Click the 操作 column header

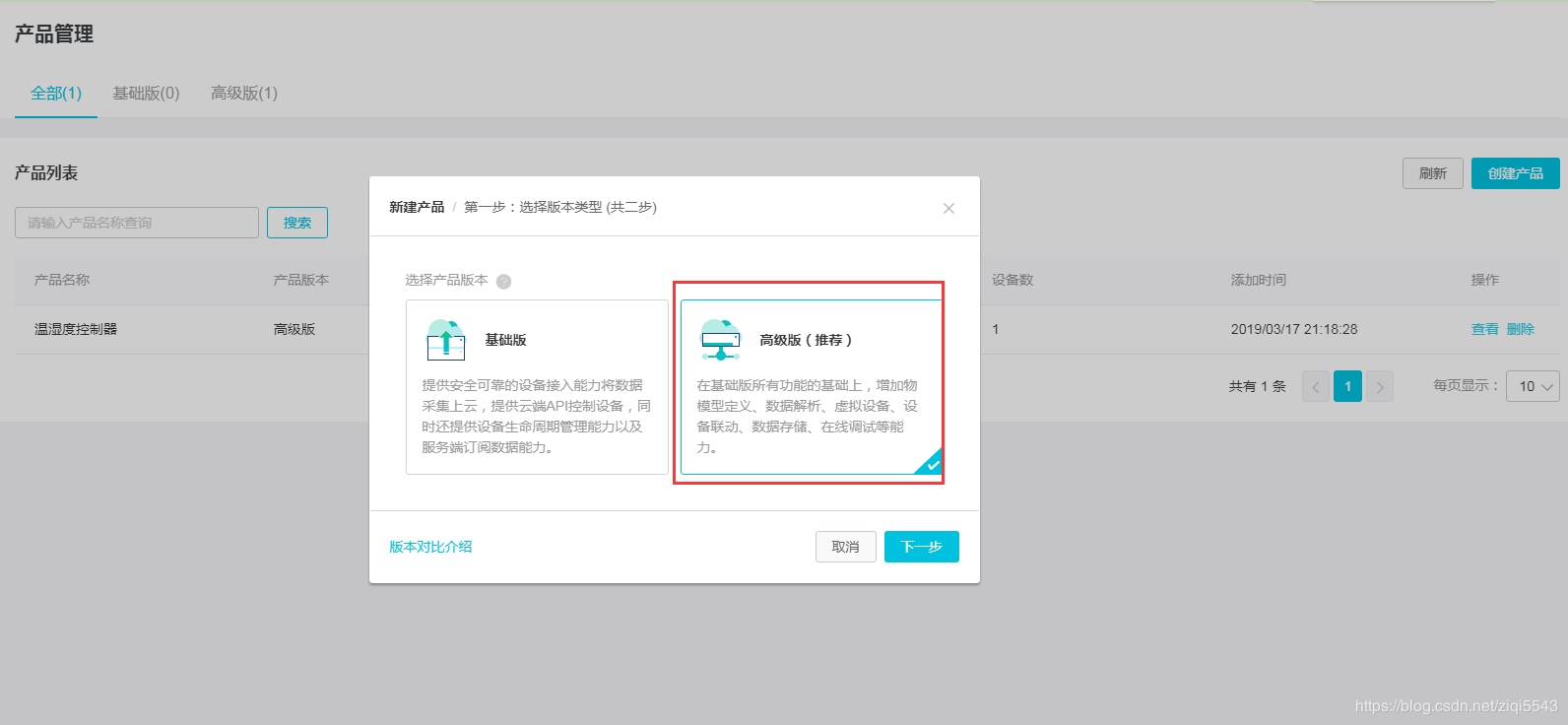(1485, 280)
